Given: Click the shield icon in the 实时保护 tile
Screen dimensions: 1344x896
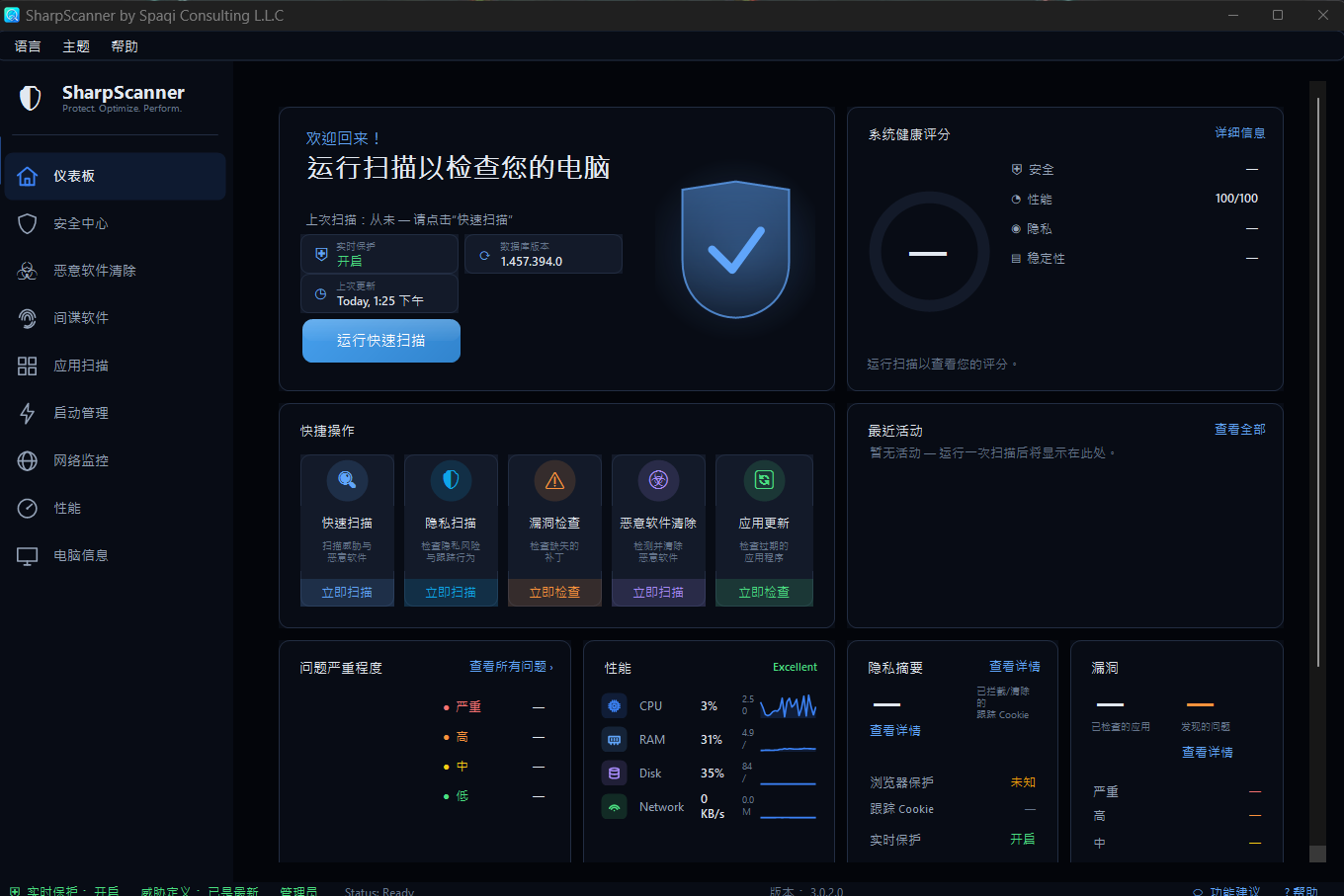Looking at the screenshot, I should click(x=321, y=254).
